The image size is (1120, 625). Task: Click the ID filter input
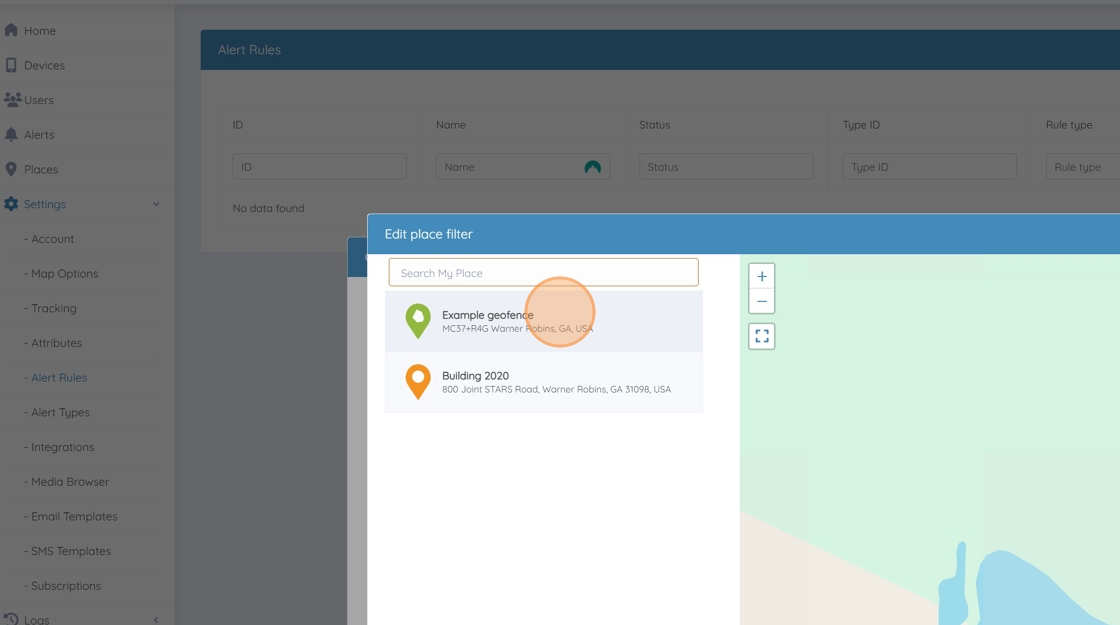319,166
